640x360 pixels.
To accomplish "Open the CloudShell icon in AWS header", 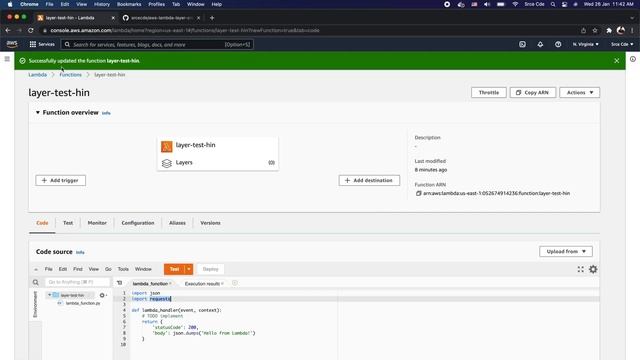I will point(522,44).
